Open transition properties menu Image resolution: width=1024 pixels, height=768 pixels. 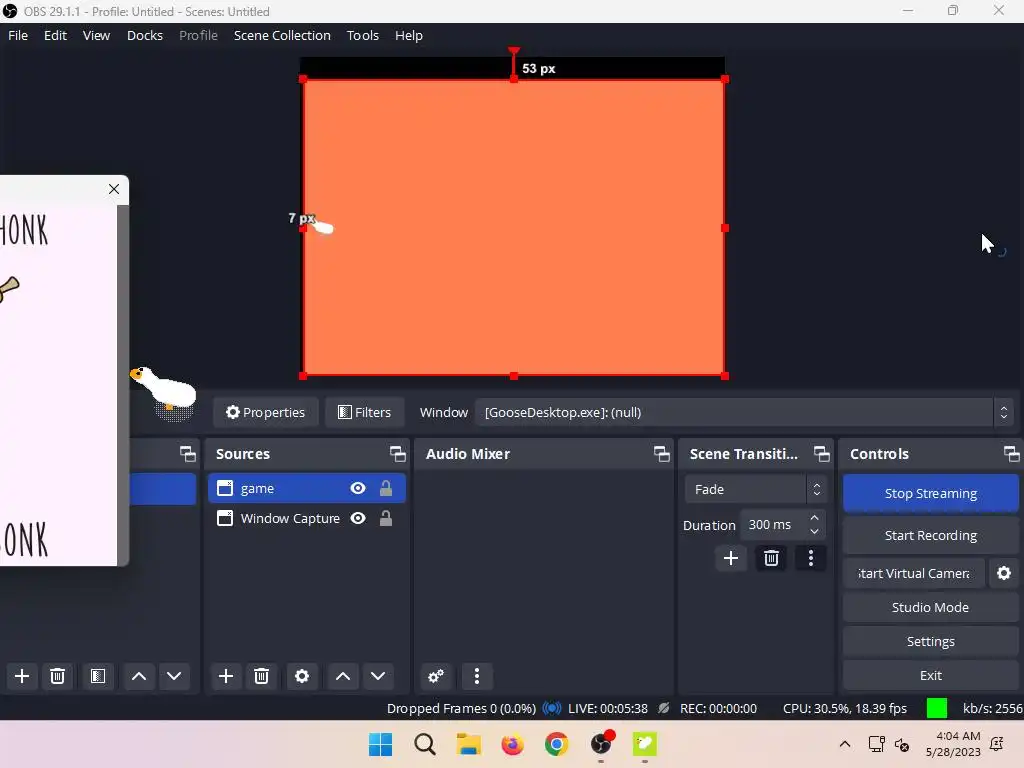(x=811, y=558)
